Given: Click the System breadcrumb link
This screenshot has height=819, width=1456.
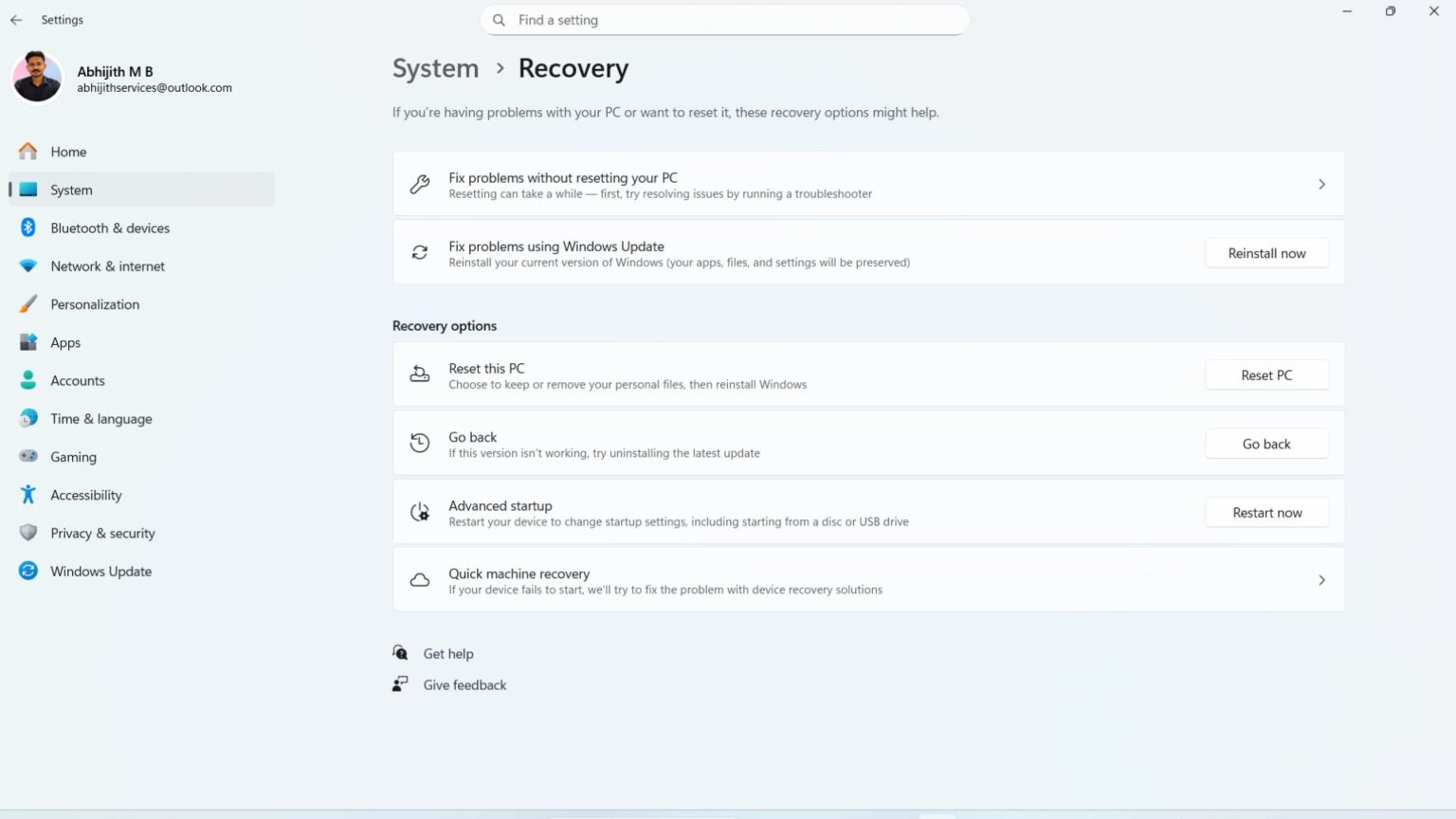Looking at the screenshot, I should point(435,68).
